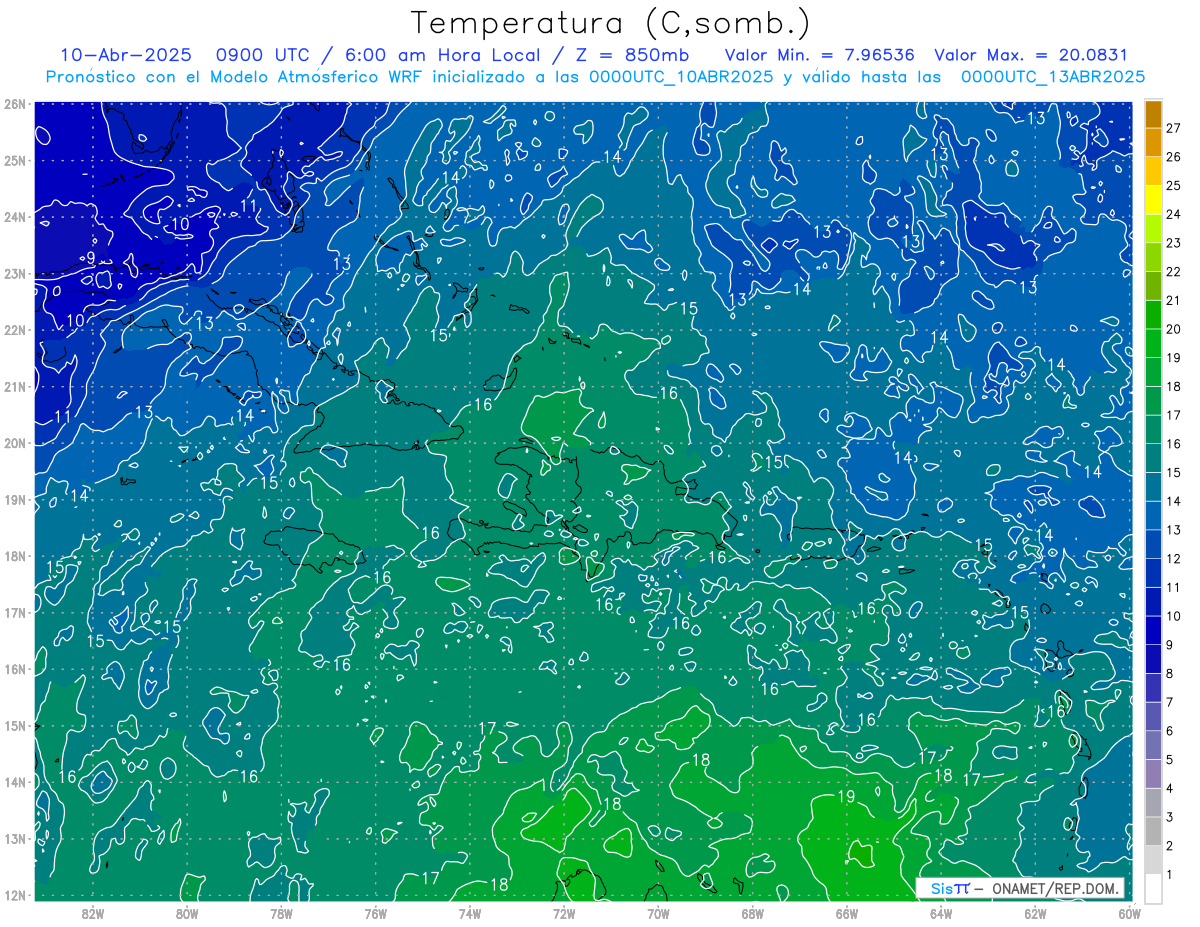The height and width of the screenshot is (927, 1200).
Task: Click longitude axis label '64W'
Action: coord(940,914)
